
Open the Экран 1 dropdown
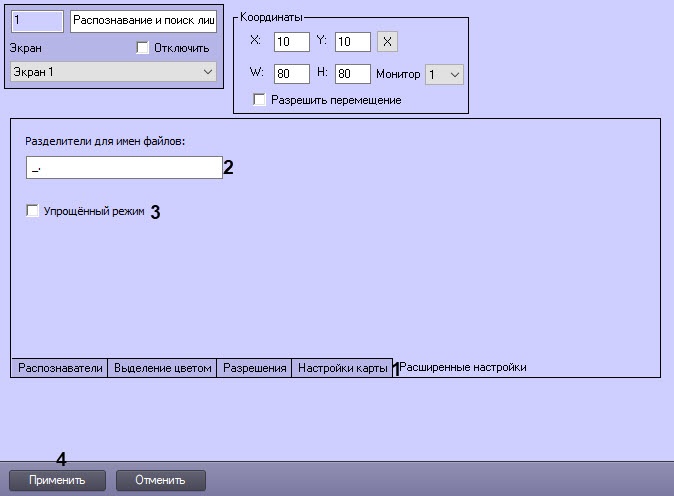pos(113,72)
